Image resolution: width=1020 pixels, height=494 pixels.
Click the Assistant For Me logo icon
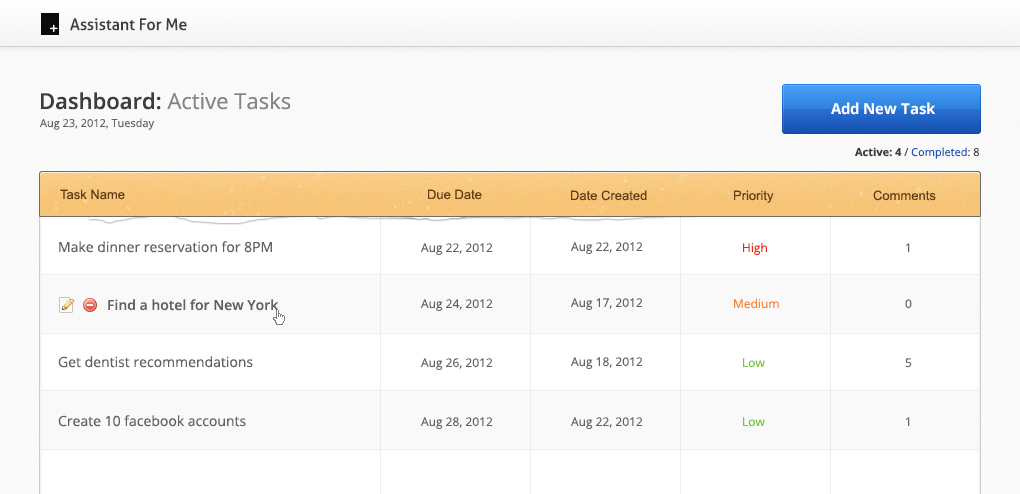coord(50,25)
